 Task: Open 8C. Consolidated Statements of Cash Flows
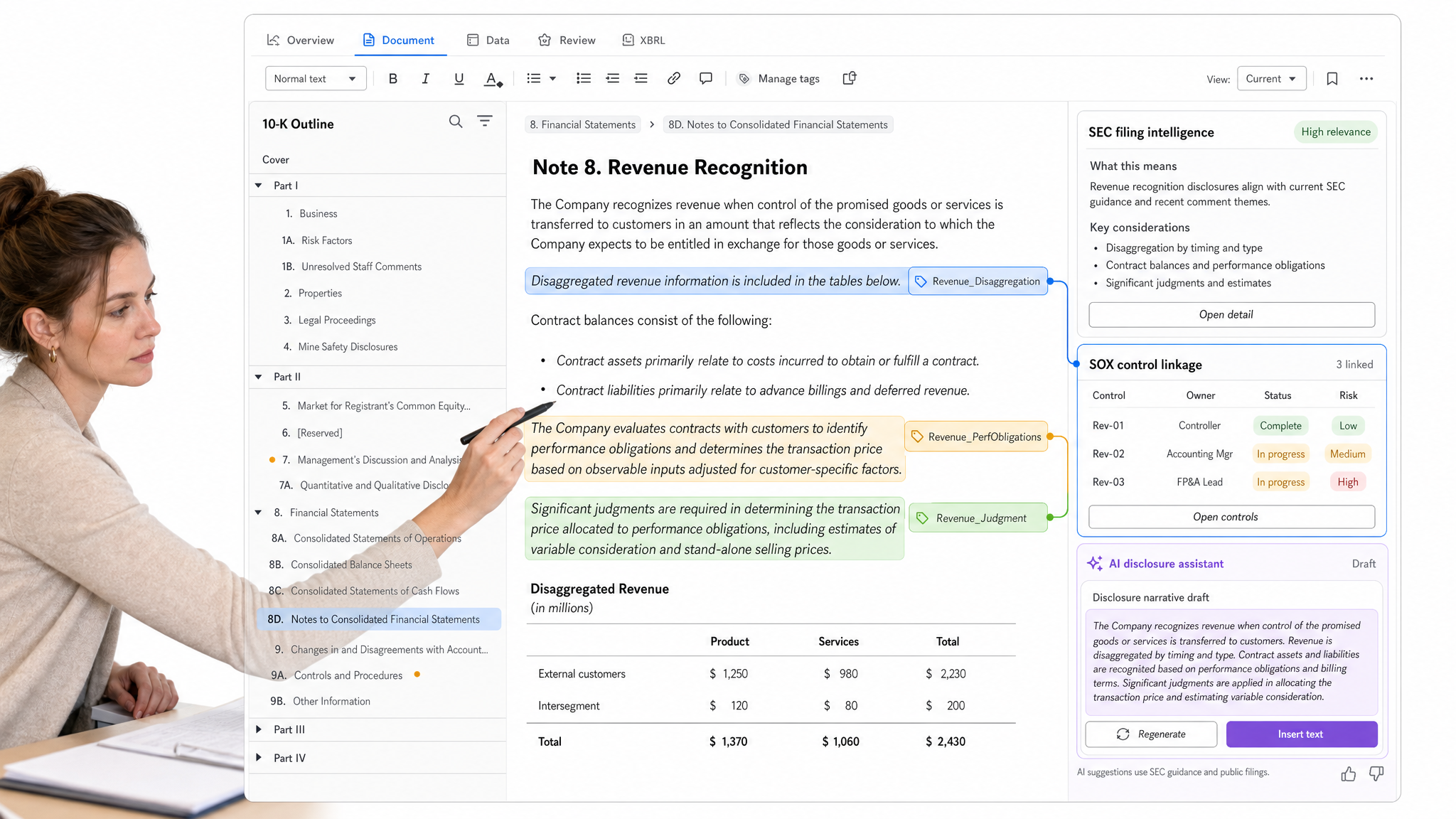(364, 591)
